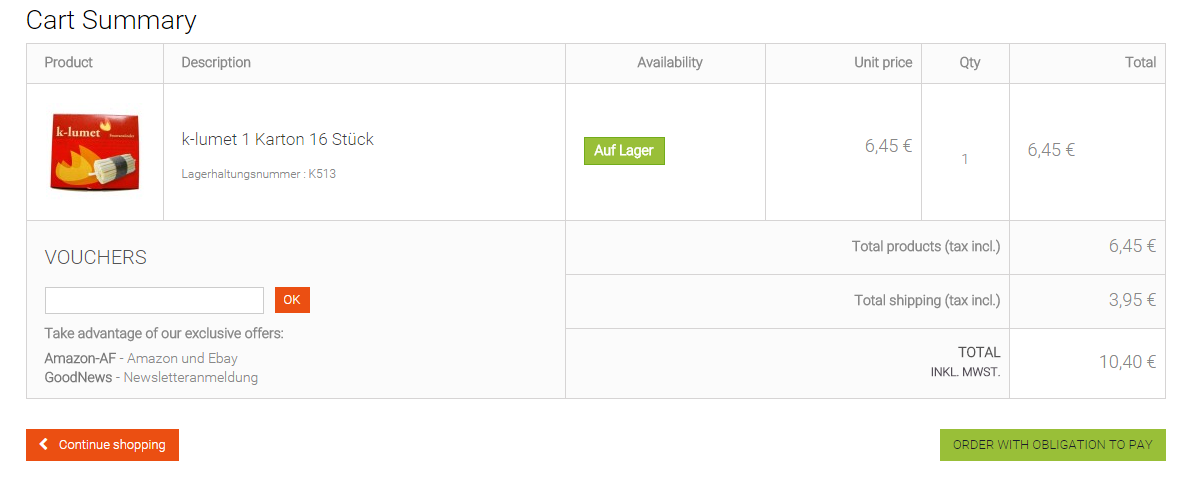Click the 10,40 € grand total amount
This screenshot has height=487, width=1180.
pyautogui.click(x=1127, y=362)
